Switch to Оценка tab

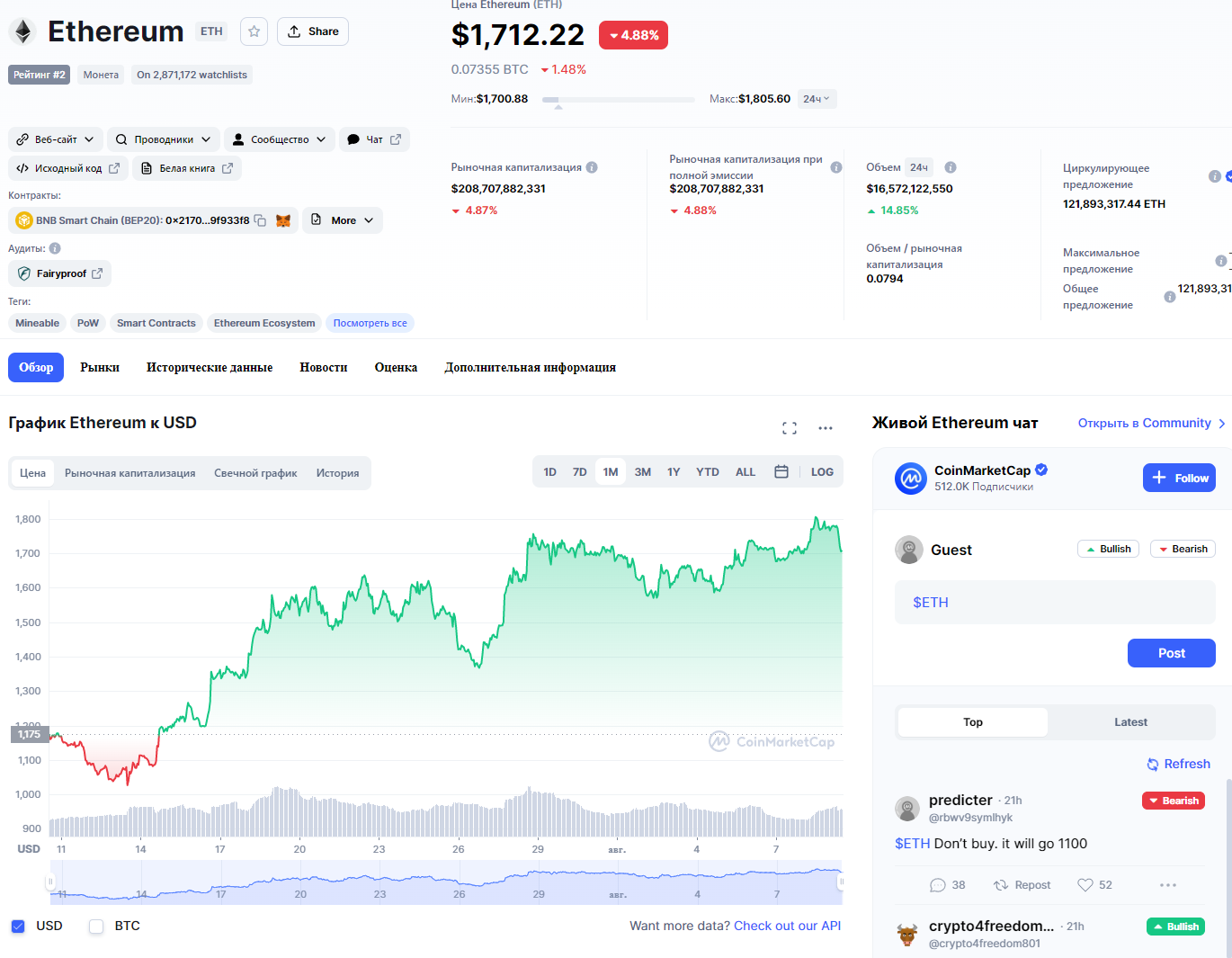pyautogui.click(x=396, y=367)
